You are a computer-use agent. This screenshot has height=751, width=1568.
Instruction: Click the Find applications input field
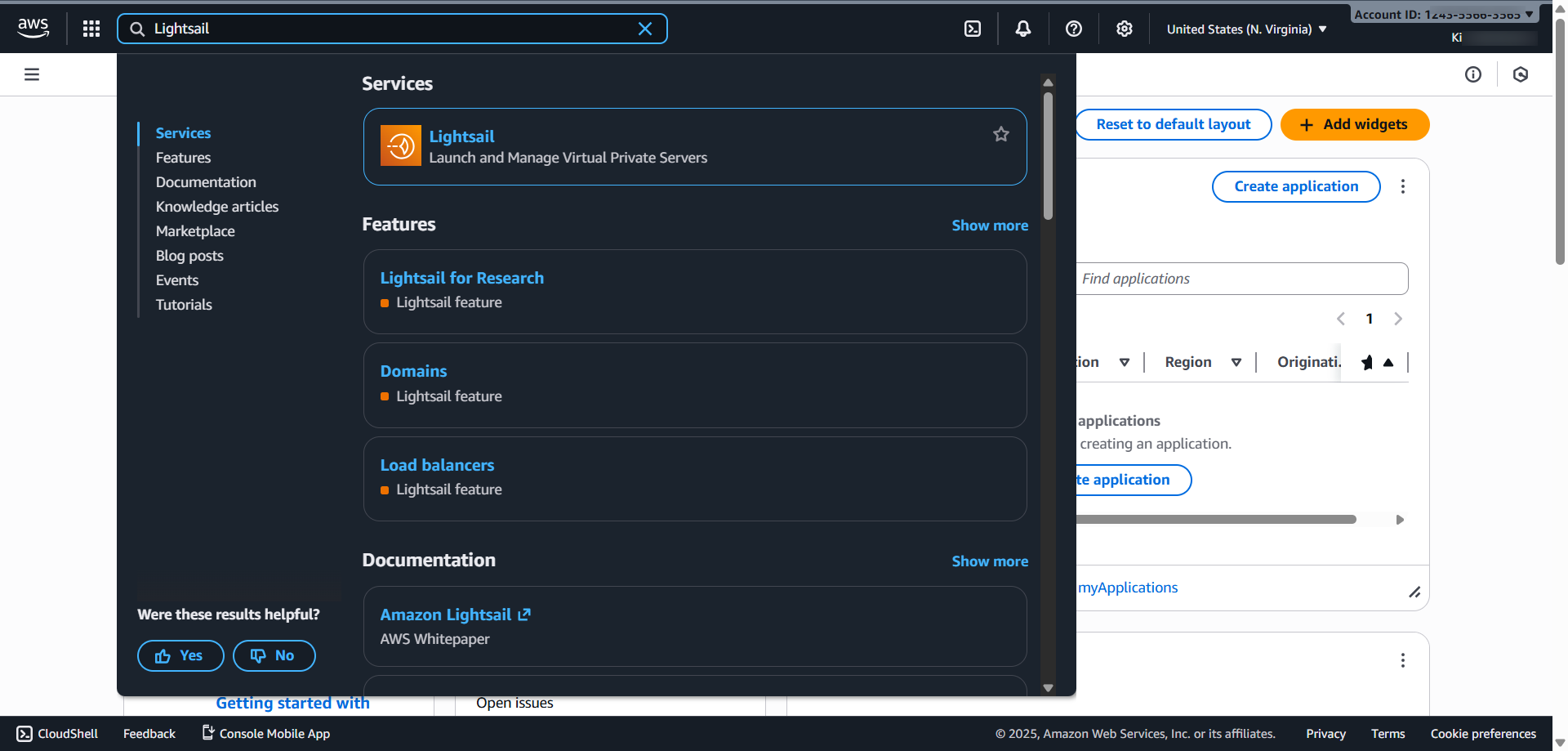pyautogui.click(x=1241, y=279)
